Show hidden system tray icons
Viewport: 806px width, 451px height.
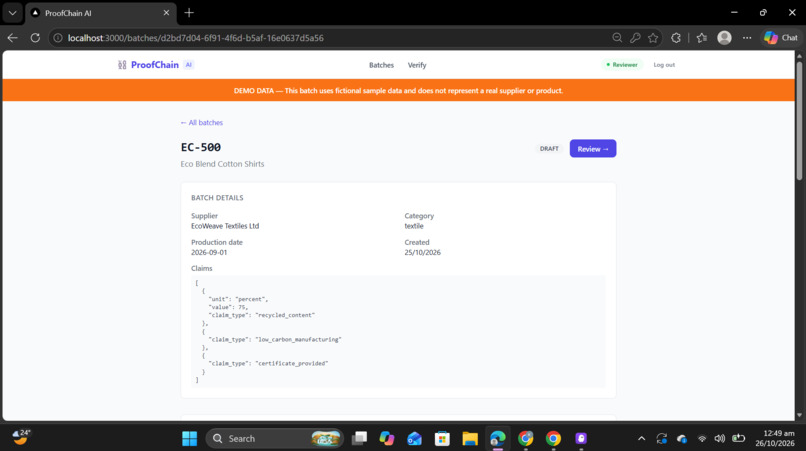coord(642,439)
